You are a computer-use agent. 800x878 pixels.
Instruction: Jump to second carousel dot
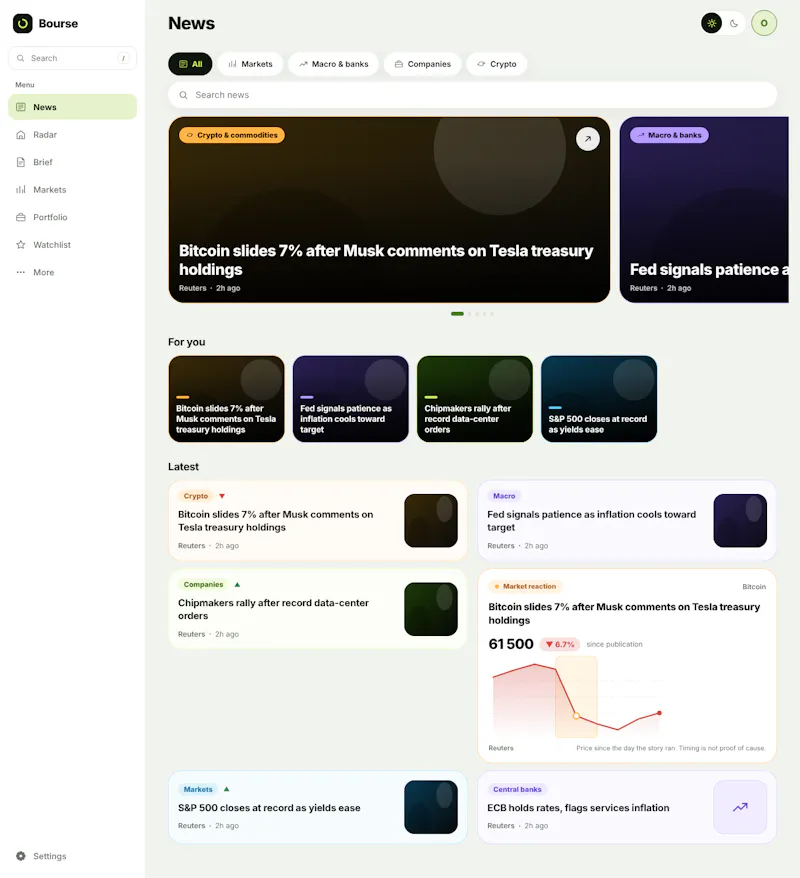point(470,314)
